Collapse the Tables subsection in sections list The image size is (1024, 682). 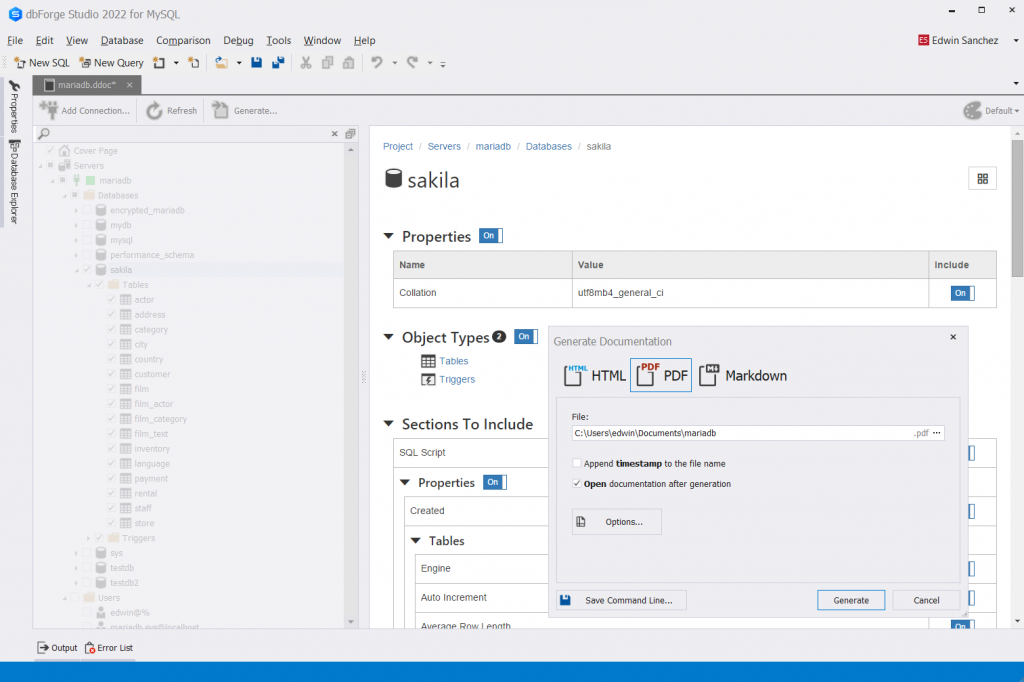415,541
